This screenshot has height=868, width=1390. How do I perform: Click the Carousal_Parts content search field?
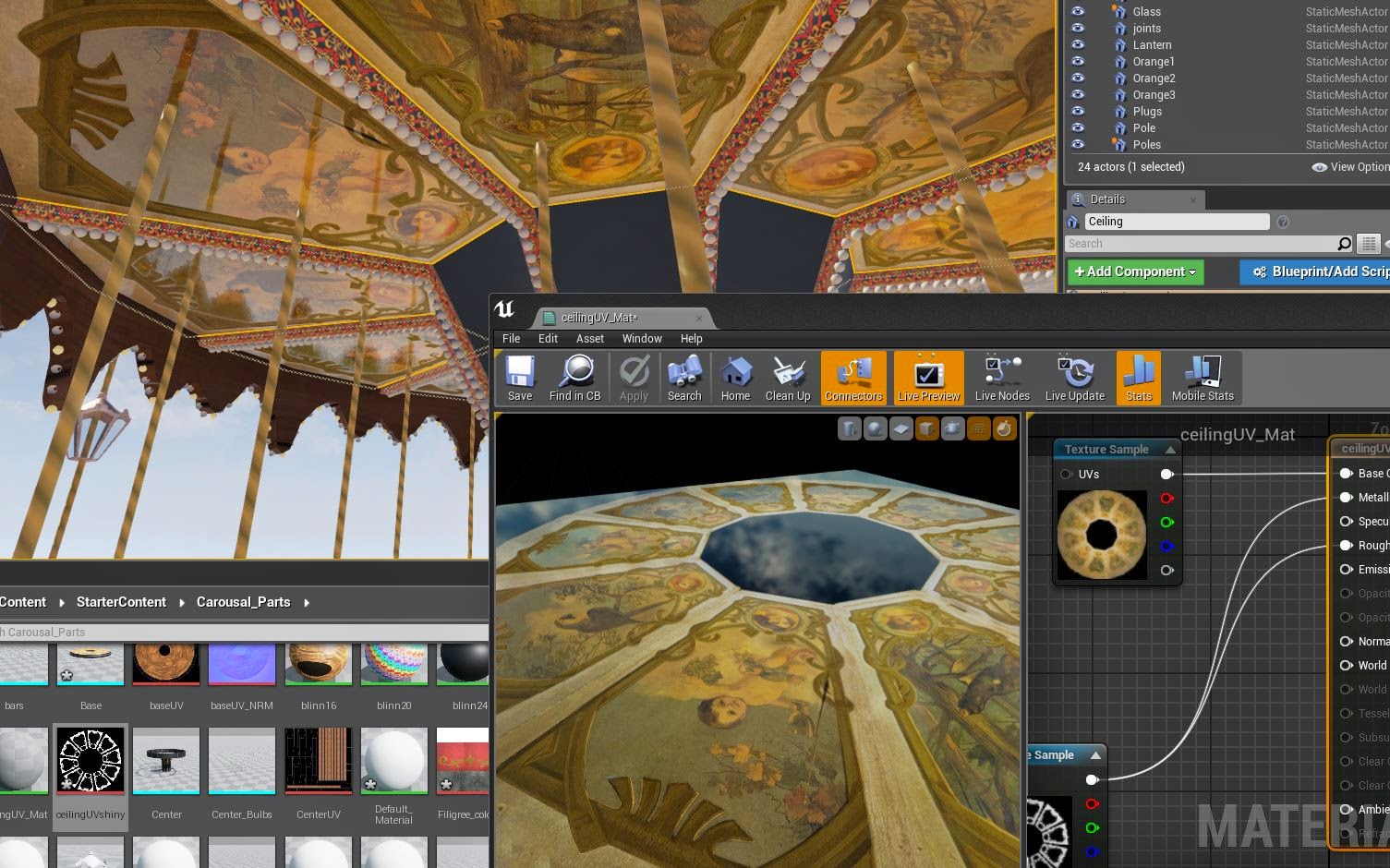click(244, 633)
